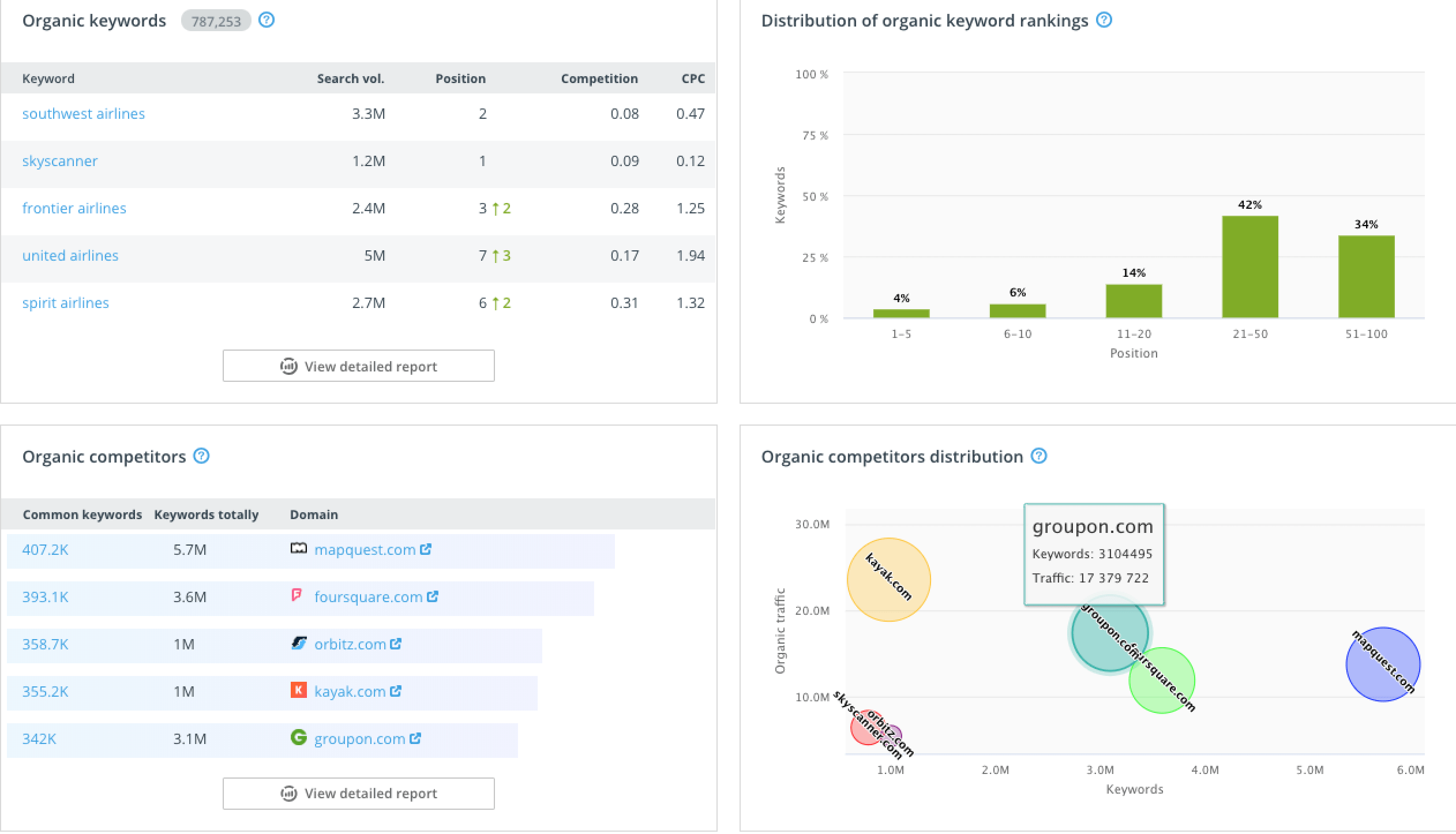1456x834 pixels.
Task: Click the 0.31 competition value for spirit airlines
Action: (x=624, y=303)
